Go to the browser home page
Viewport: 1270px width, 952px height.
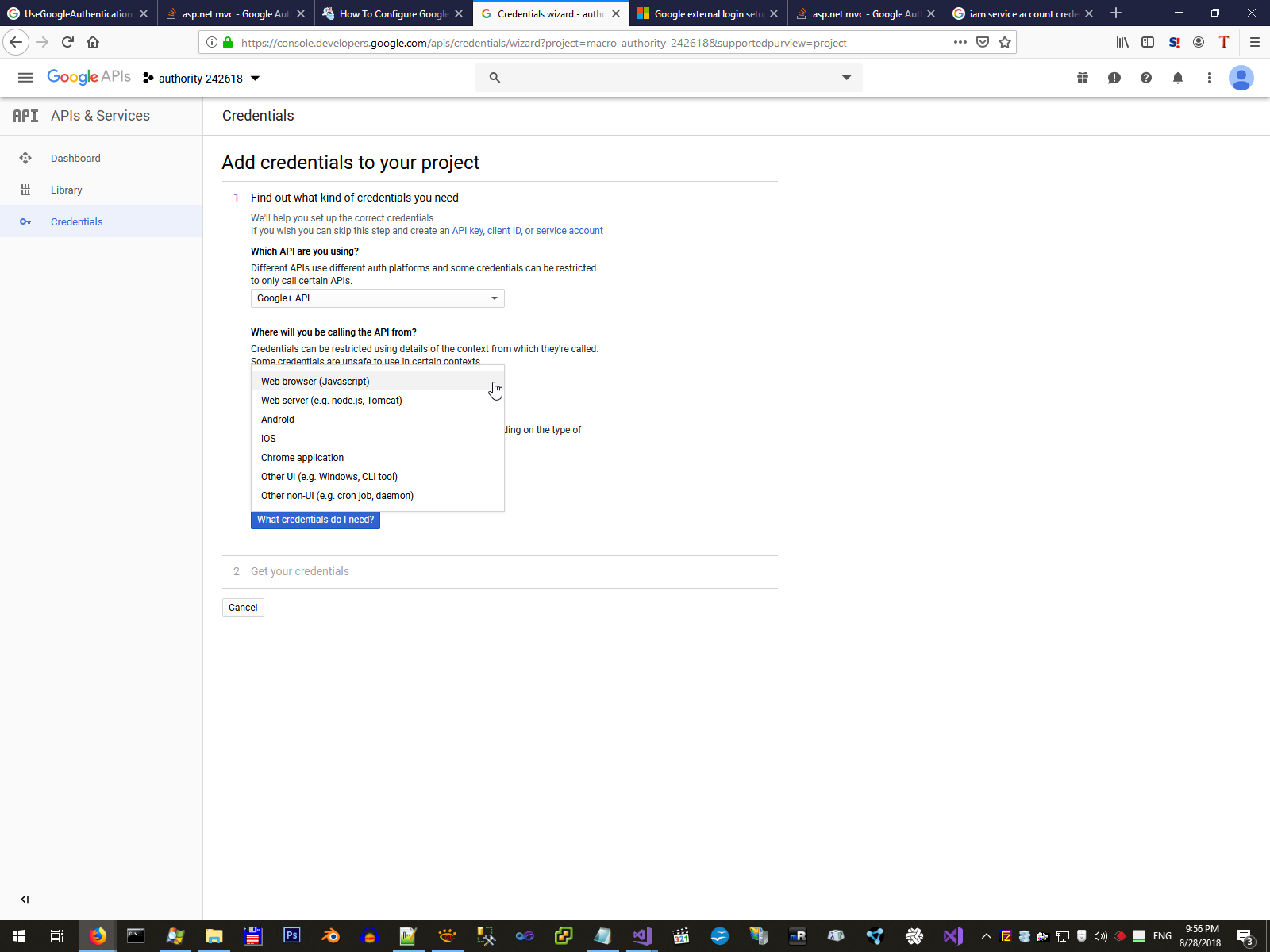pos(93,42)
